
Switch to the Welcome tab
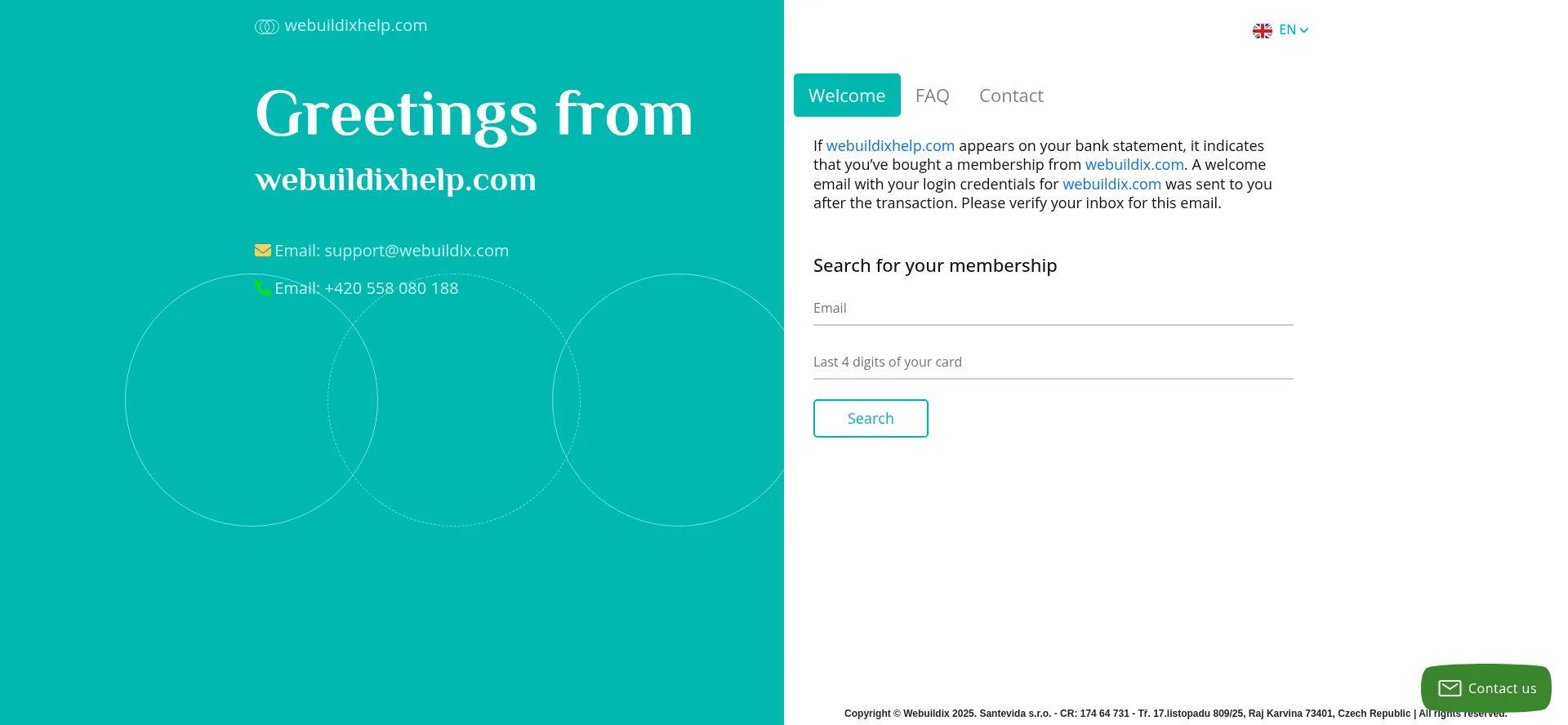click(x=847, y=96)
